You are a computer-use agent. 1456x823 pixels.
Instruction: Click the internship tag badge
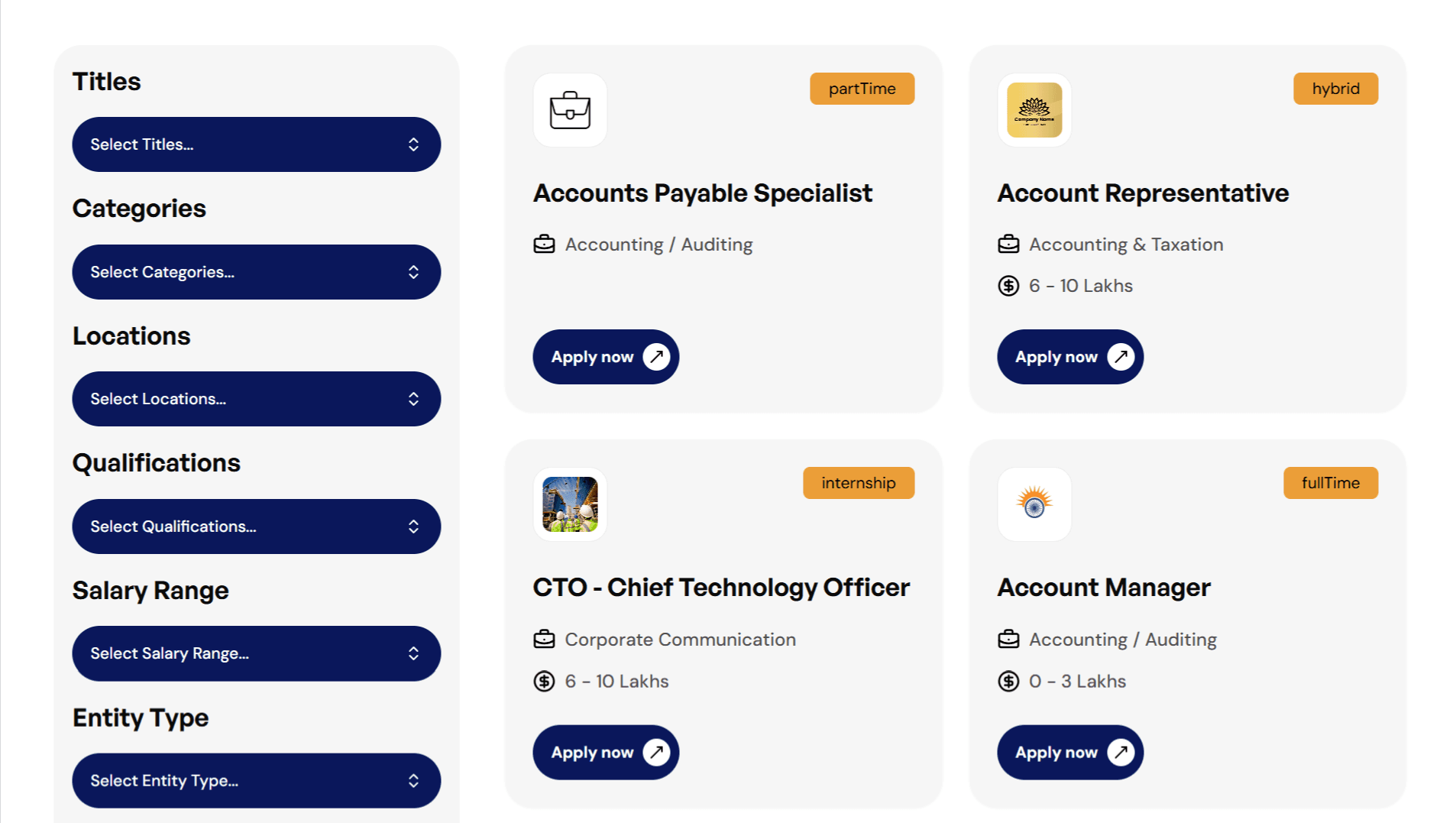[x=858, y=483]
